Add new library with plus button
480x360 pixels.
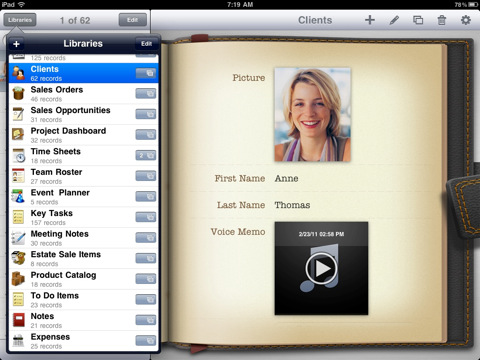[16, 44]
